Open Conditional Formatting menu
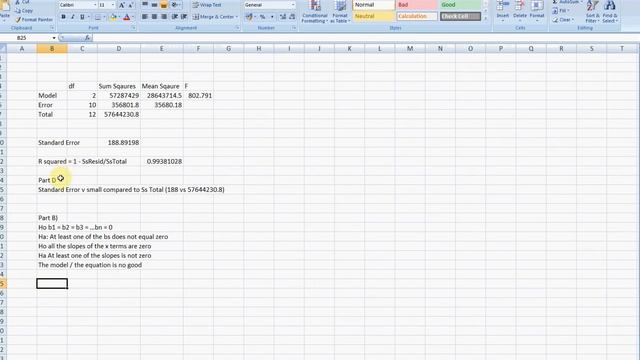 [x=315, y=12]
